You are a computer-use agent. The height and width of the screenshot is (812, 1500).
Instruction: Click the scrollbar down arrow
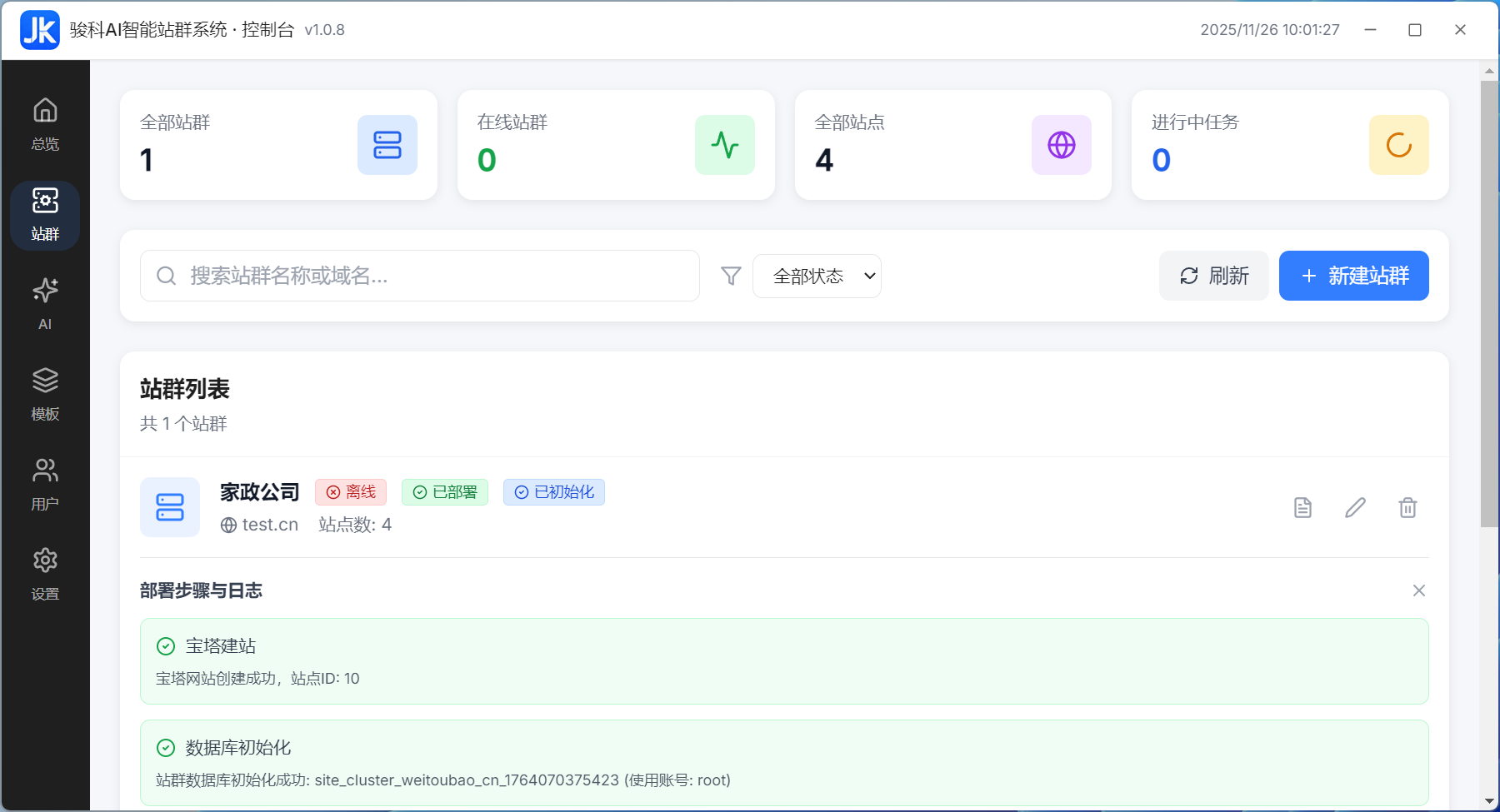(1489, 801)
